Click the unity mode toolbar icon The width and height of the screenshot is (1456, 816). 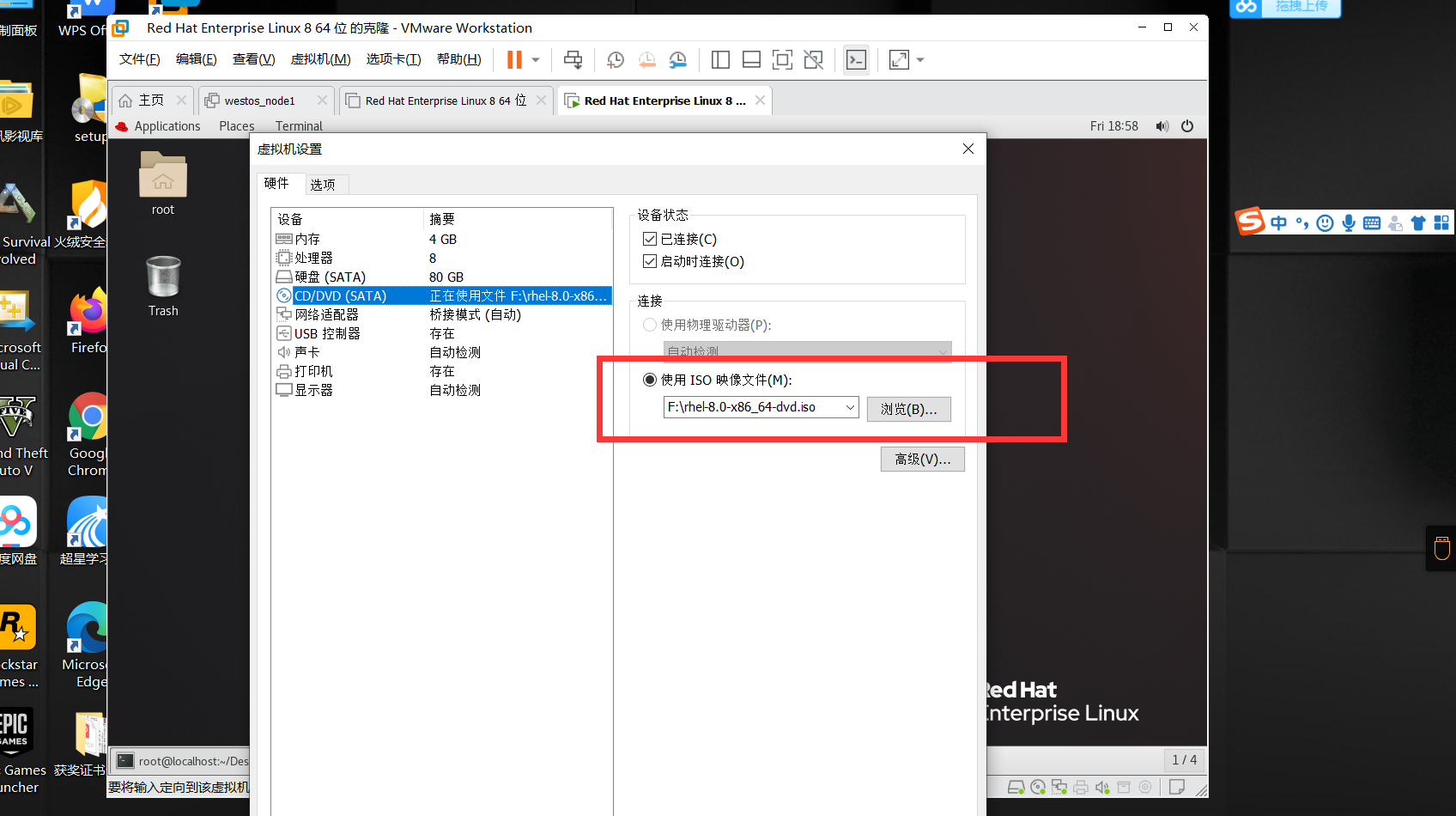pos(813,59)
